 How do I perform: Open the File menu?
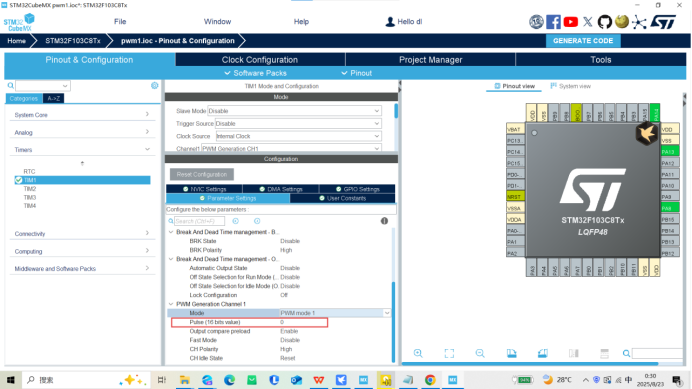coord(120,22)
